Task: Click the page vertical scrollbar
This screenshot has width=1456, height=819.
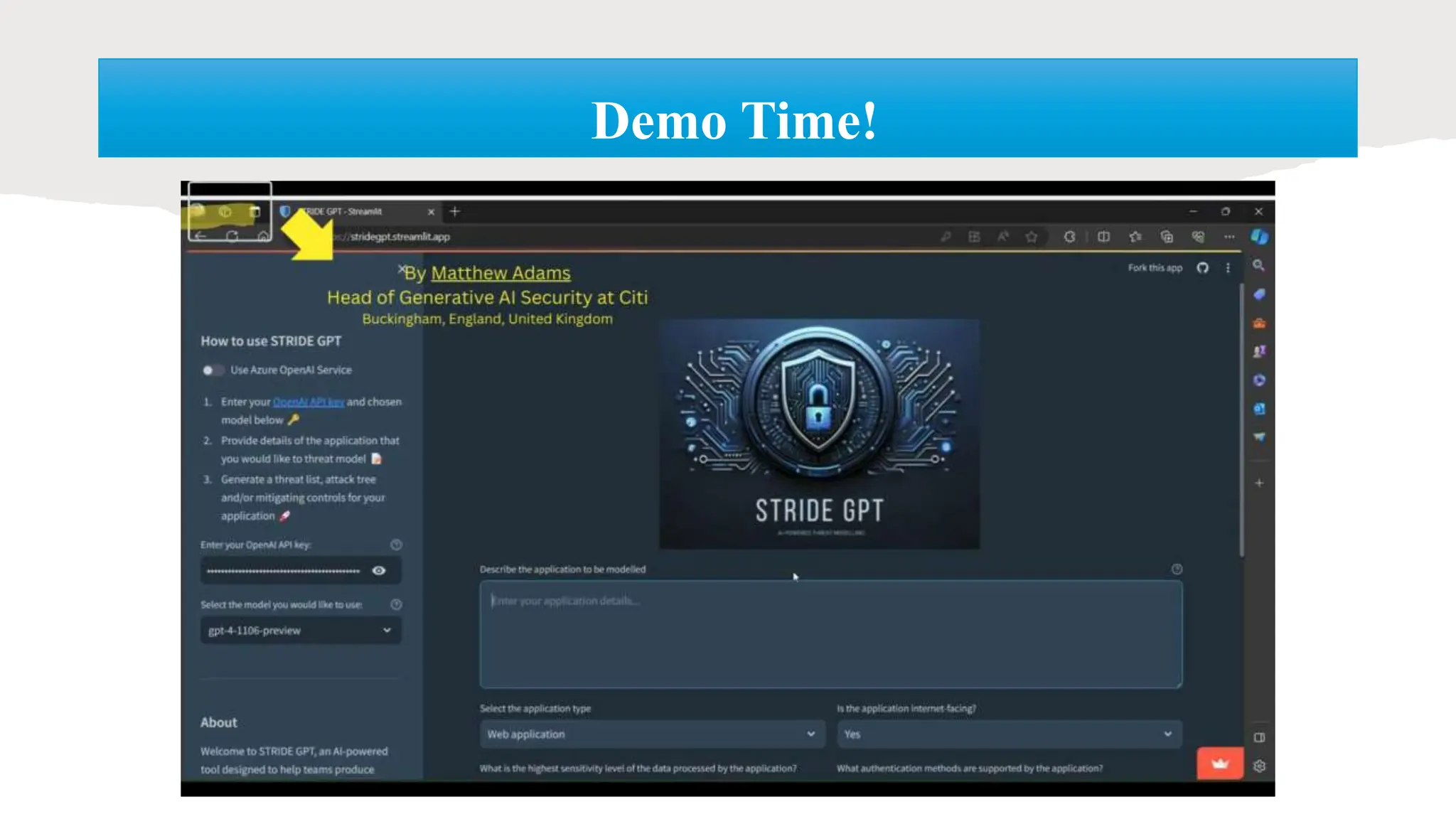Action: point(1241,419)
